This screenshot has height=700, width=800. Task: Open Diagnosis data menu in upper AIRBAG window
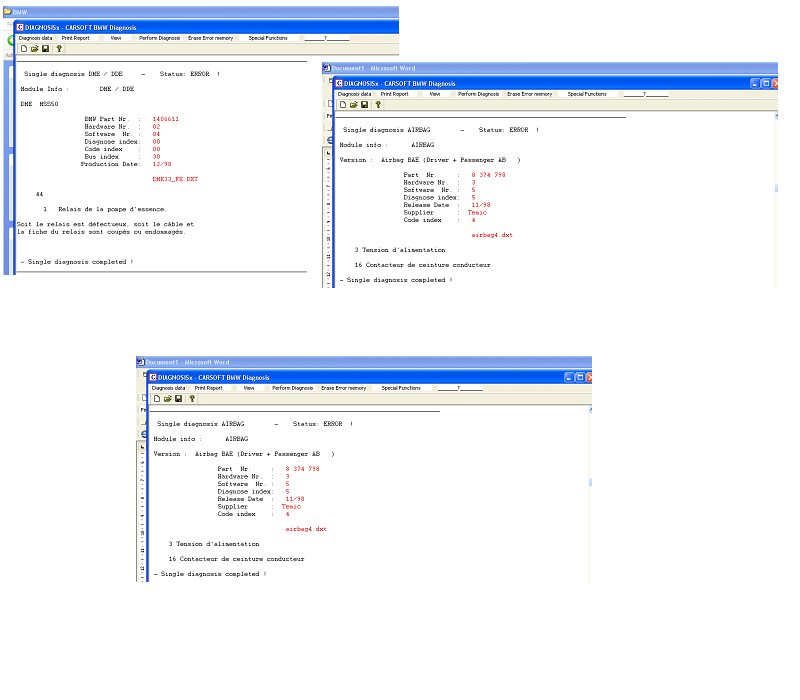(x=355, y=94)
